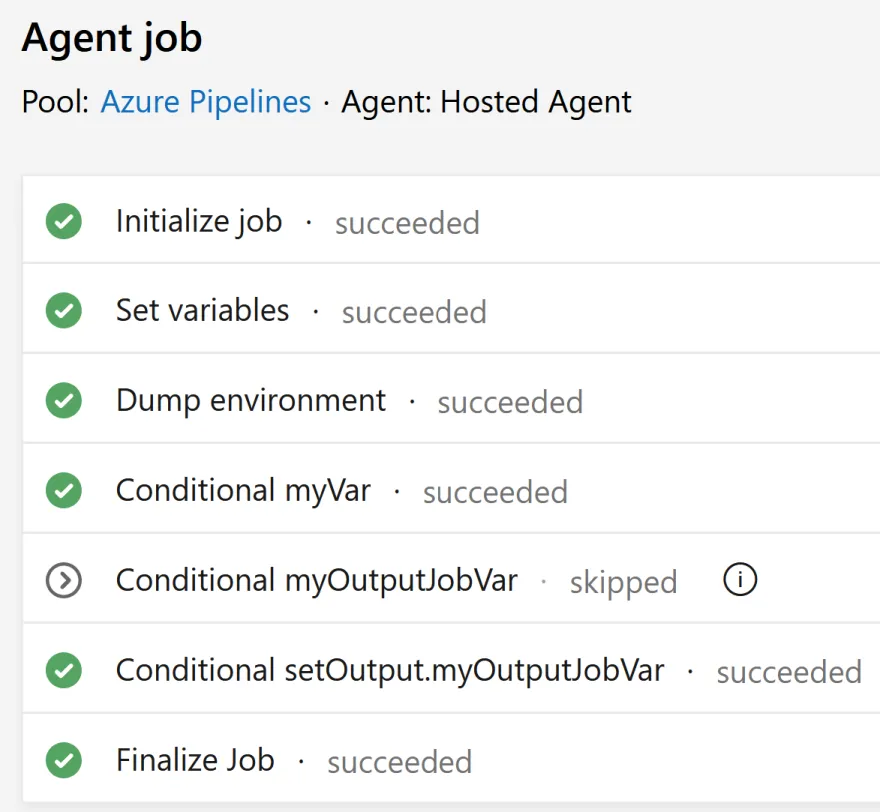Click succeeded status next to Finalize Job
880x812 pixels.
(x=400, y=762)
